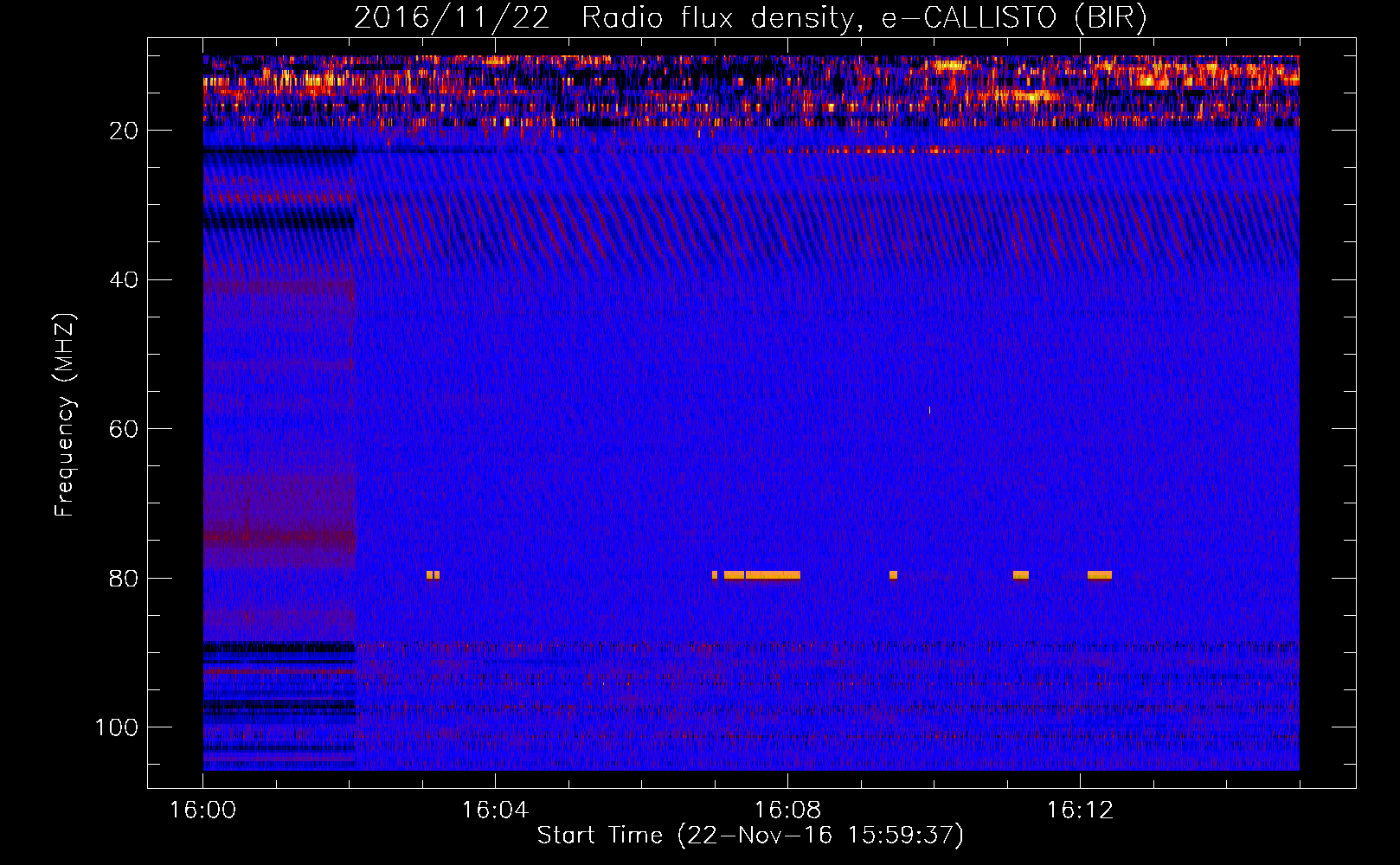
Task: Click the '16:08' time tick label
Action: point(787,811)
